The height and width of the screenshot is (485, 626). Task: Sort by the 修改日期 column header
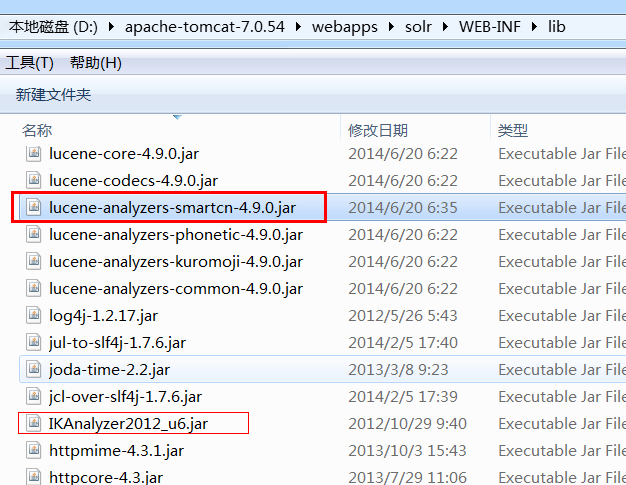(x=378, y=131)
